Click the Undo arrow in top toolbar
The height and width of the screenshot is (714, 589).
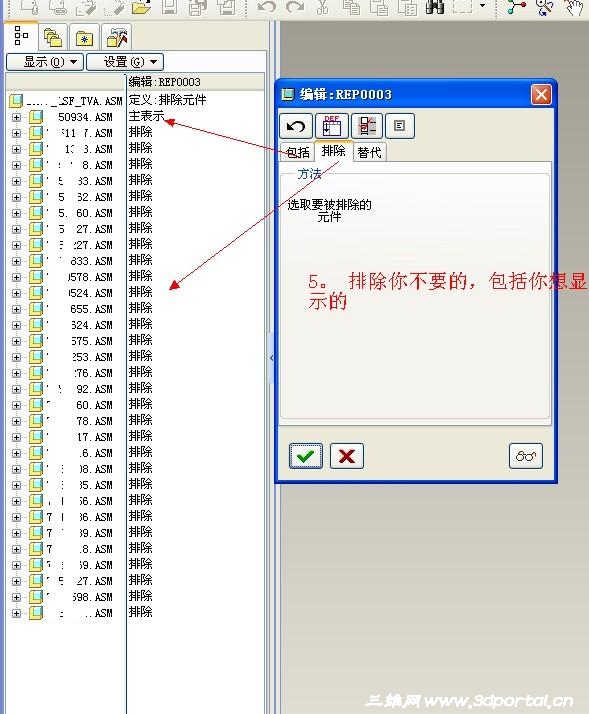click(x=266, y=7)
